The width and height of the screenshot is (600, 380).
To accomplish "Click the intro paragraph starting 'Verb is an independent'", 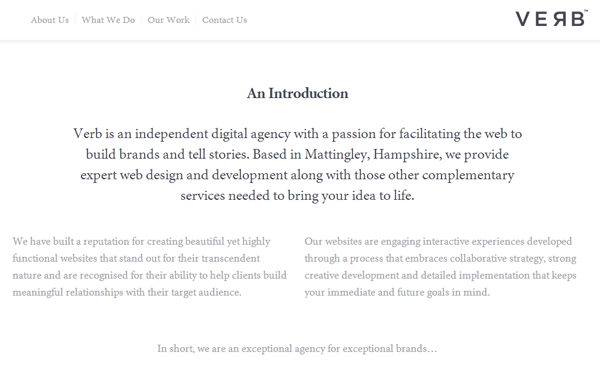I will (297, 165).
